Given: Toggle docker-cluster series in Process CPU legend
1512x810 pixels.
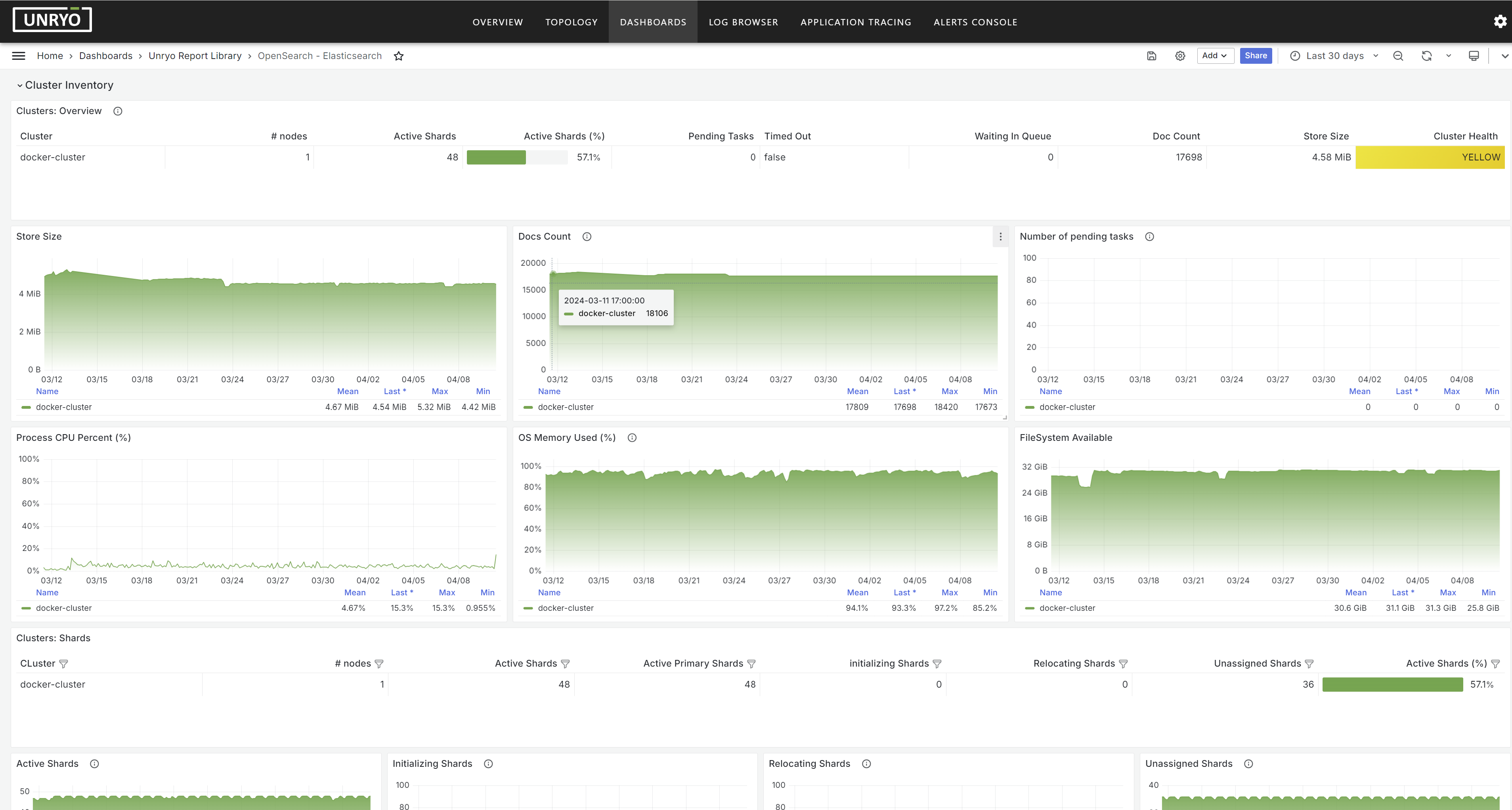Looking at the screenshot, I should click(x=63, y=608).
